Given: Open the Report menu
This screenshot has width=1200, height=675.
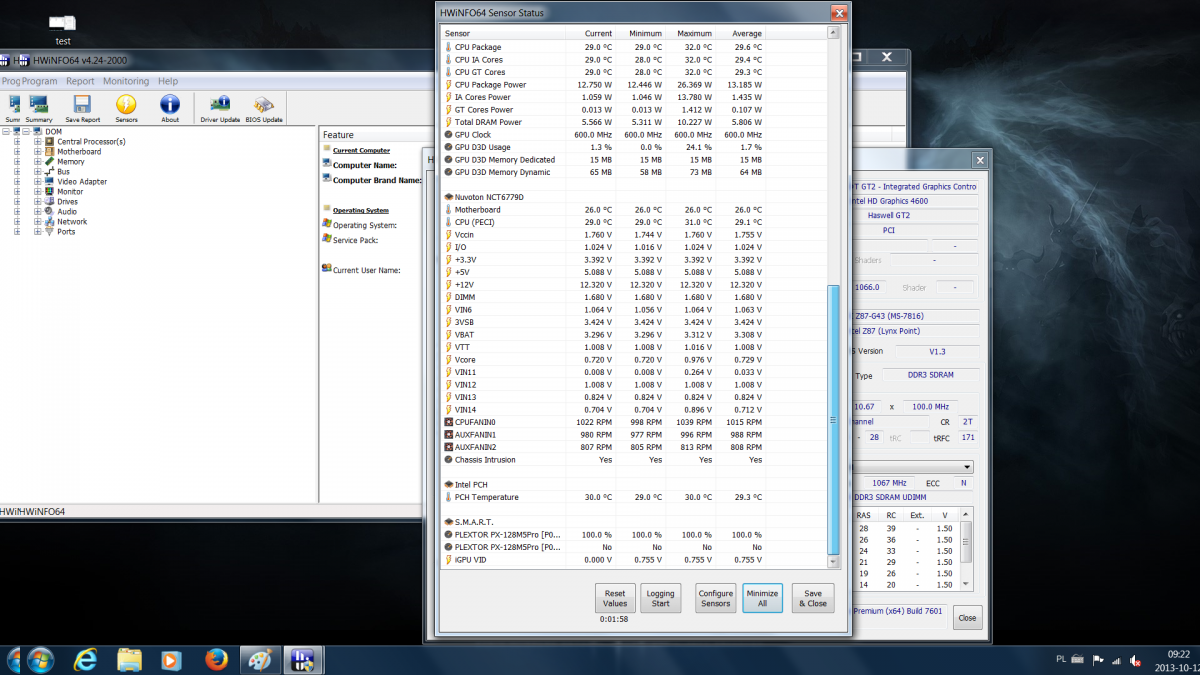Looking at the screenshot, I should click(80, 81).
